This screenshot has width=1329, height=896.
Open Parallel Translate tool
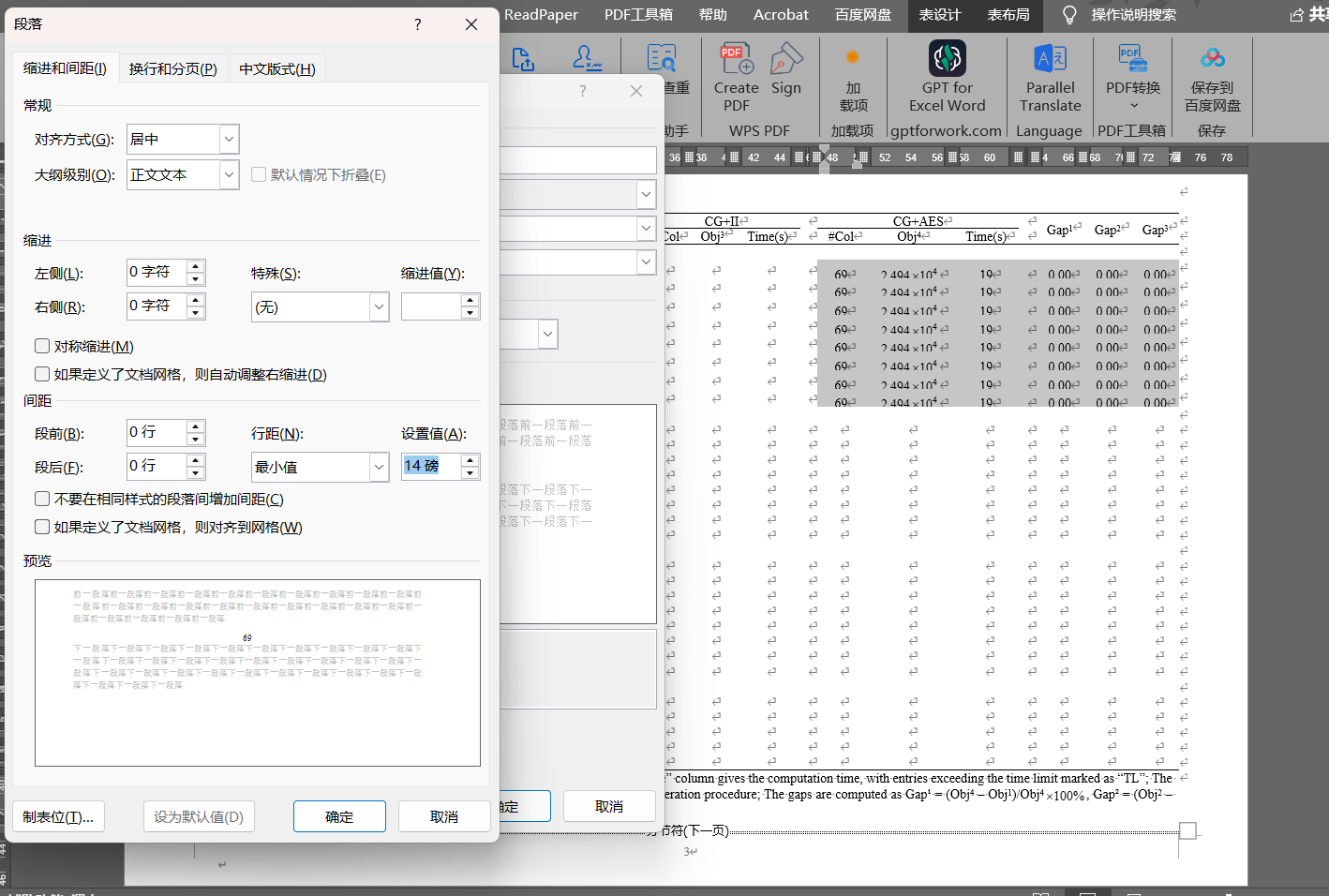[1050, 58]
